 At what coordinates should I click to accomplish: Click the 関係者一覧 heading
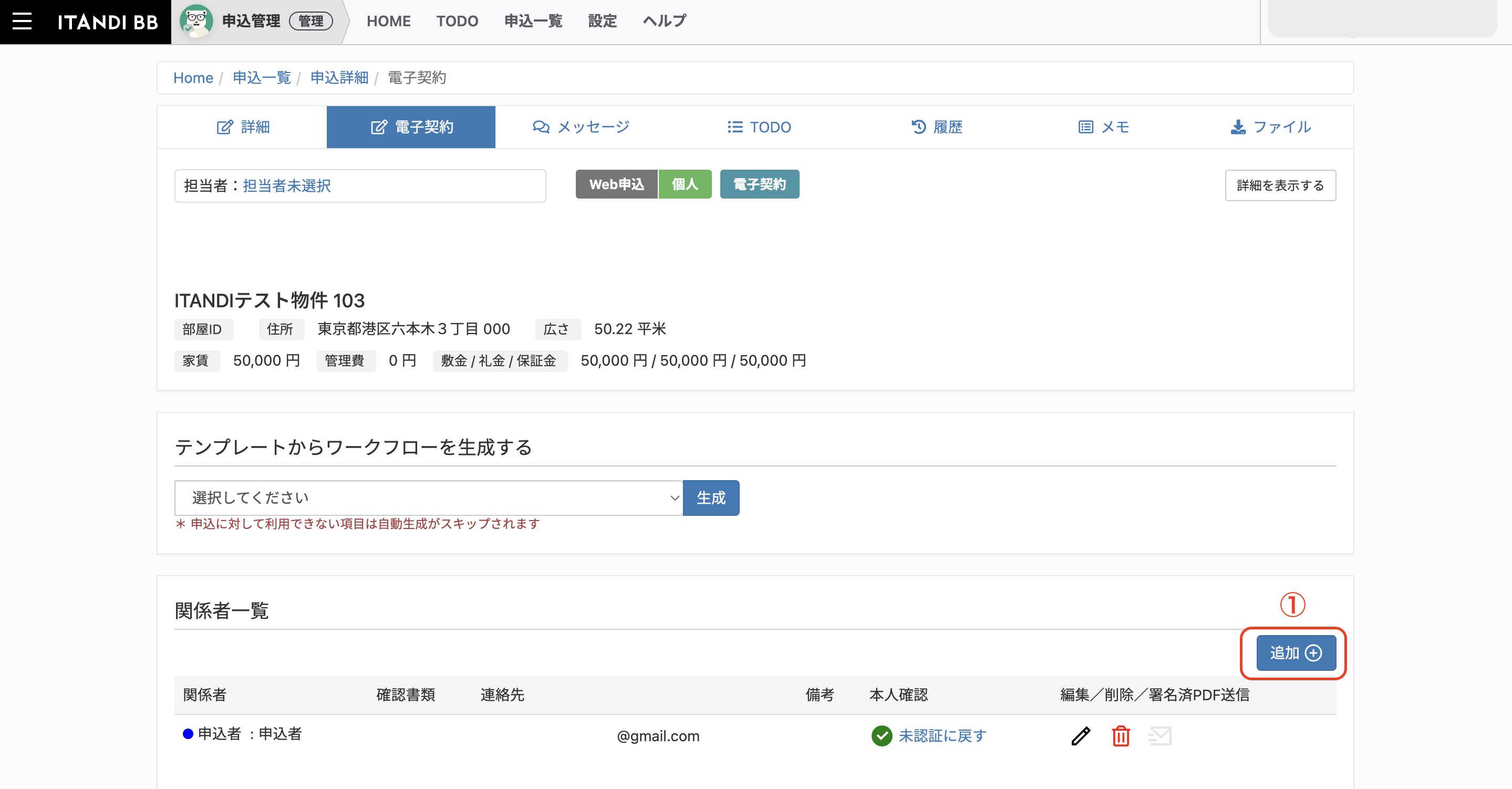point(221,610)
